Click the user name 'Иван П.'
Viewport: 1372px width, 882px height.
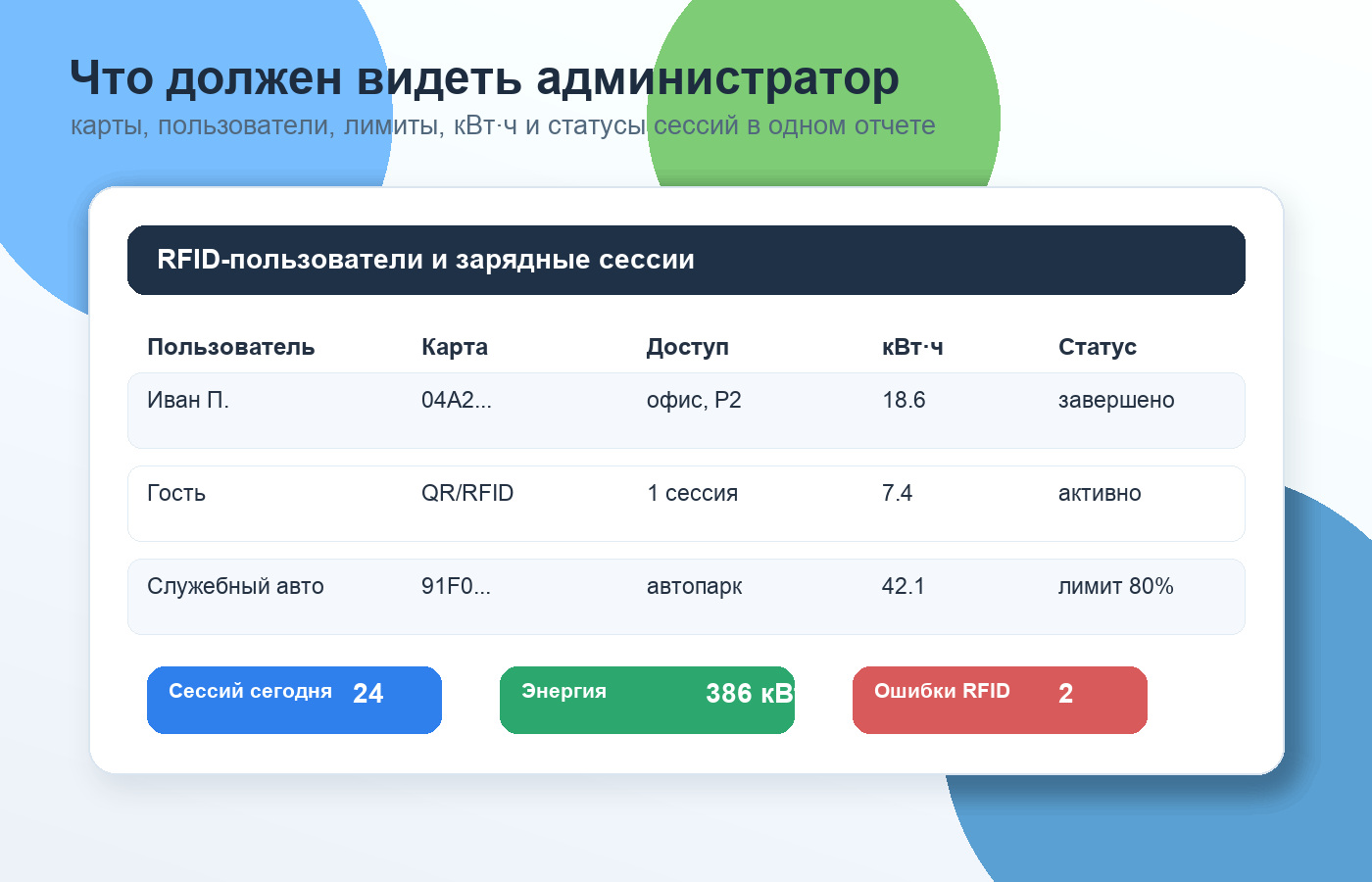pyautogui.click(x=188, y=400)
